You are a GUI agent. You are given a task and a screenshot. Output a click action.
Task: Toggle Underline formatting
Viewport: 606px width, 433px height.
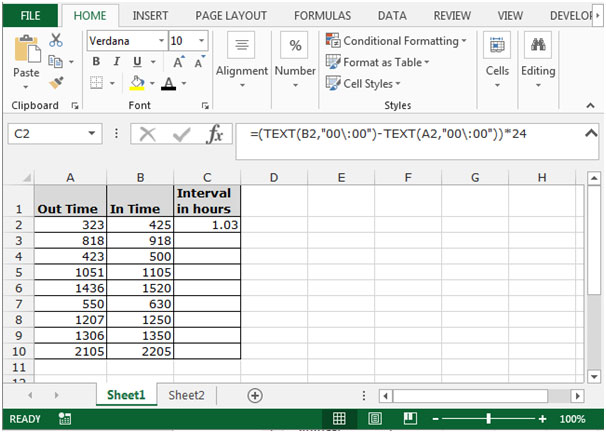tap(137, 62)
